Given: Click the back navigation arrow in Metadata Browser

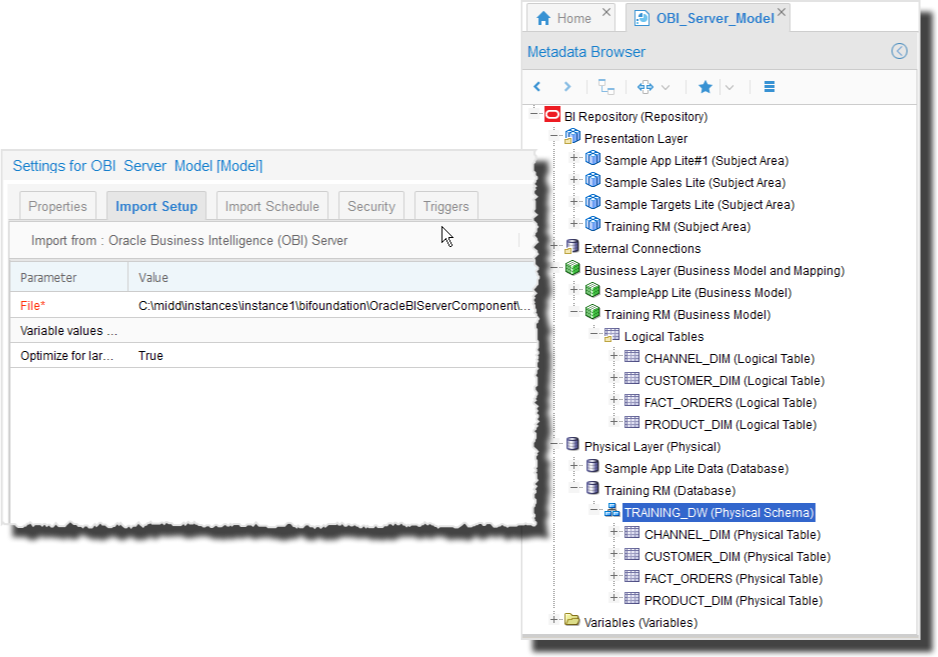Looking at the screenshot, I should 538,87.
